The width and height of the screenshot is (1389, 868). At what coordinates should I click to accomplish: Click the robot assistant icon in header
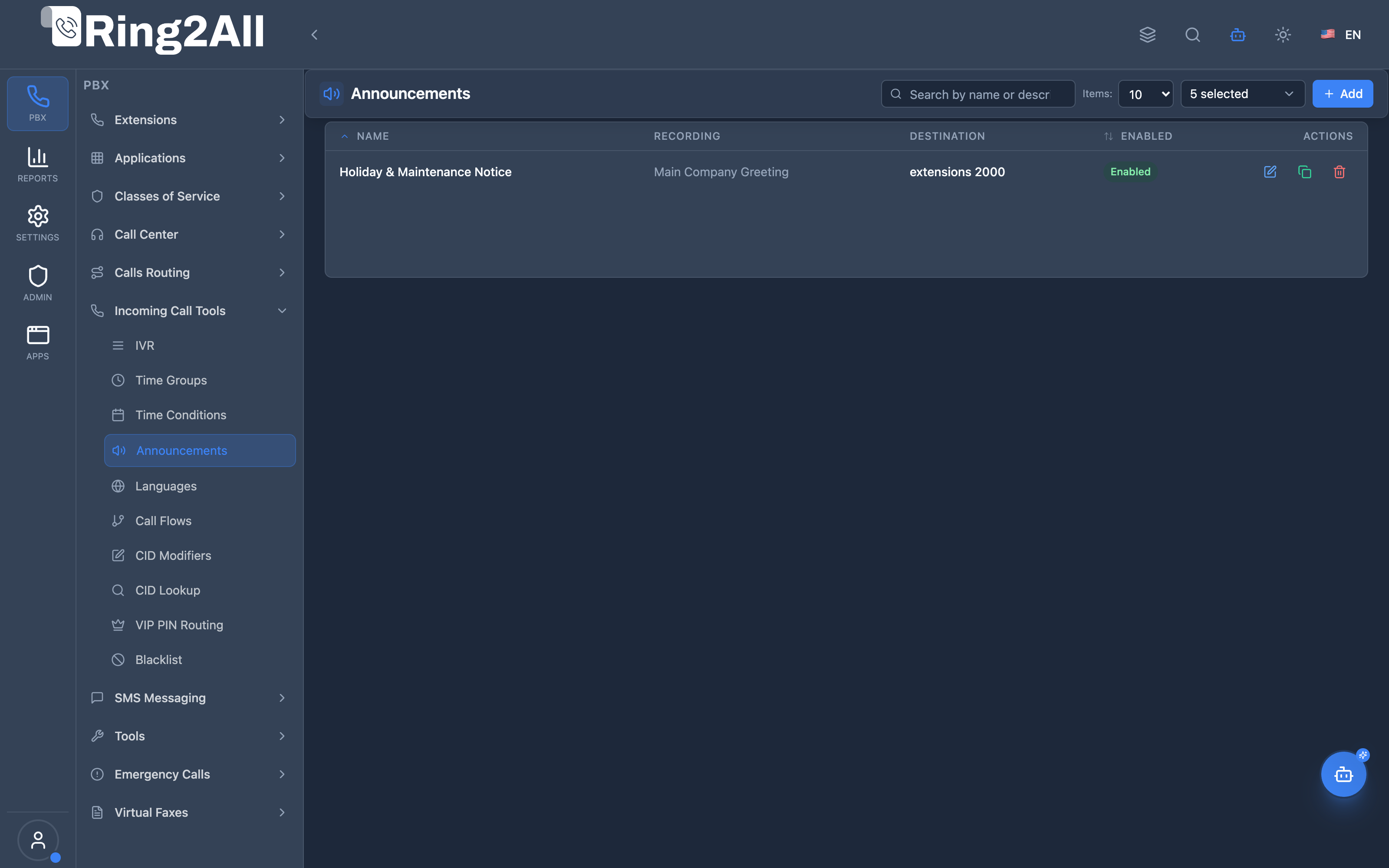point(1238,34)
